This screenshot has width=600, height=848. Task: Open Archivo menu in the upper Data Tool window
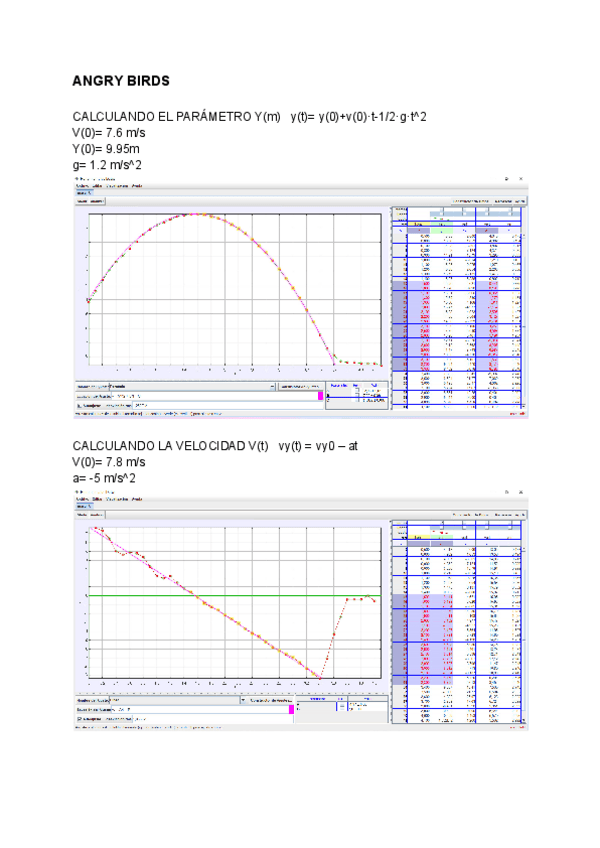[81, 187]
